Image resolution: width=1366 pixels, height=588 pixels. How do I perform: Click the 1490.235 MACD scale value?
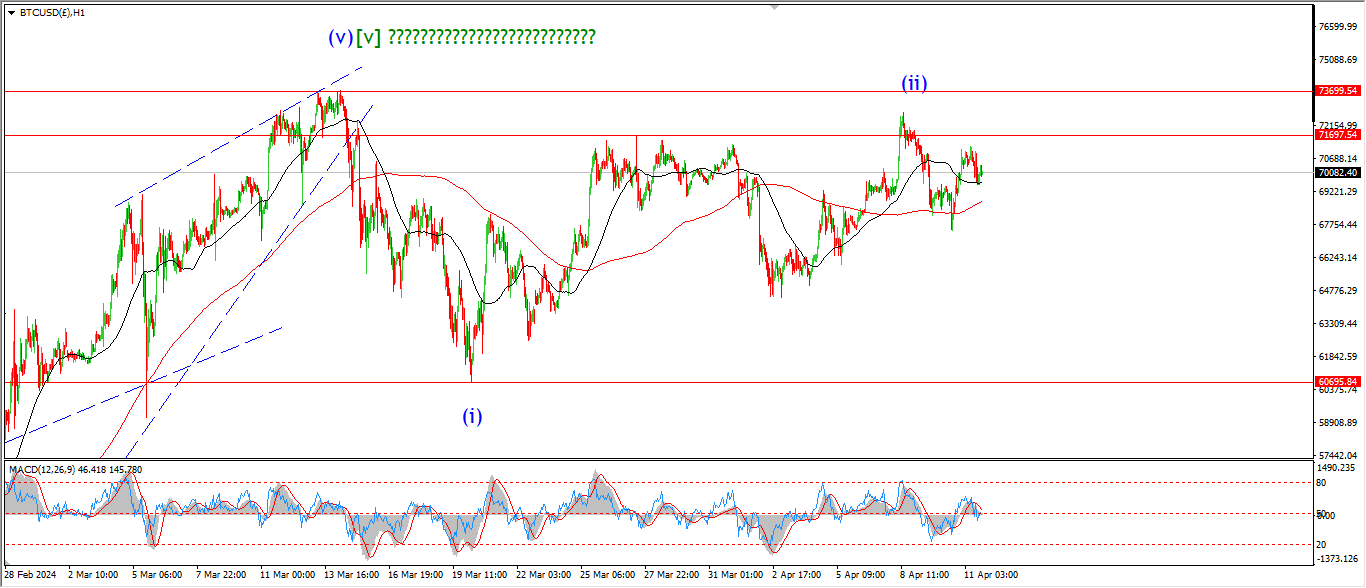coord(1337,467)
